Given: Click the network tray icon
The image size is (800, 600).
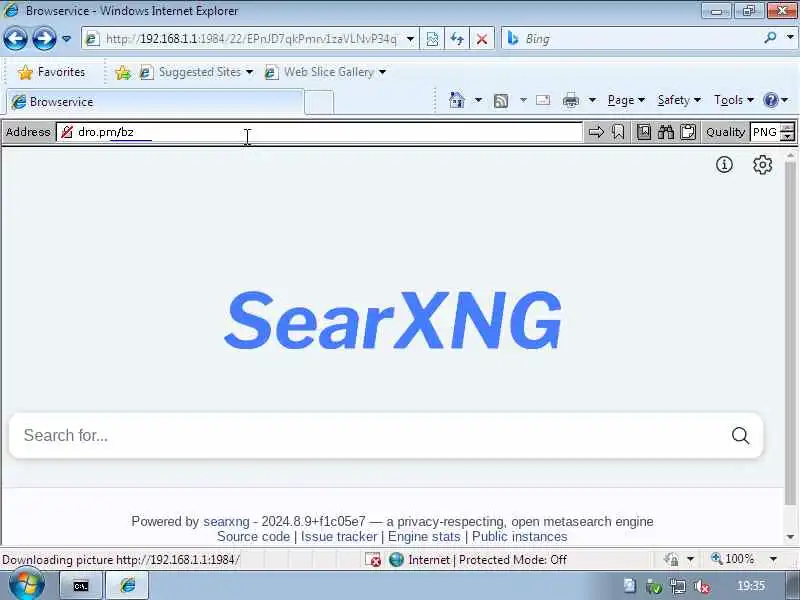Looking at the screenshot, I should point(678,586).
